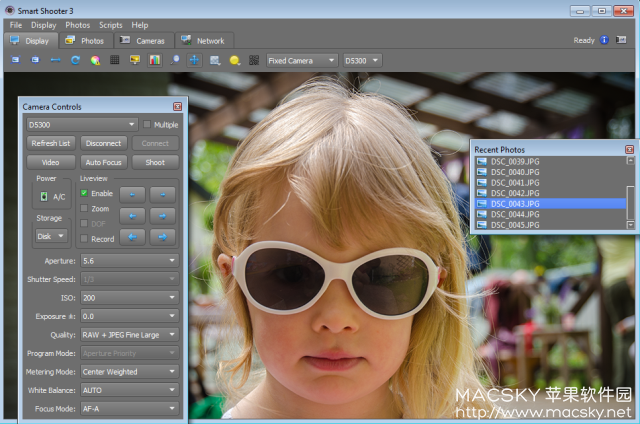Viewport: 640px width, 424px height.
Task: Open the ISO 200 dropdown
Action: click(x=130, y=298)
